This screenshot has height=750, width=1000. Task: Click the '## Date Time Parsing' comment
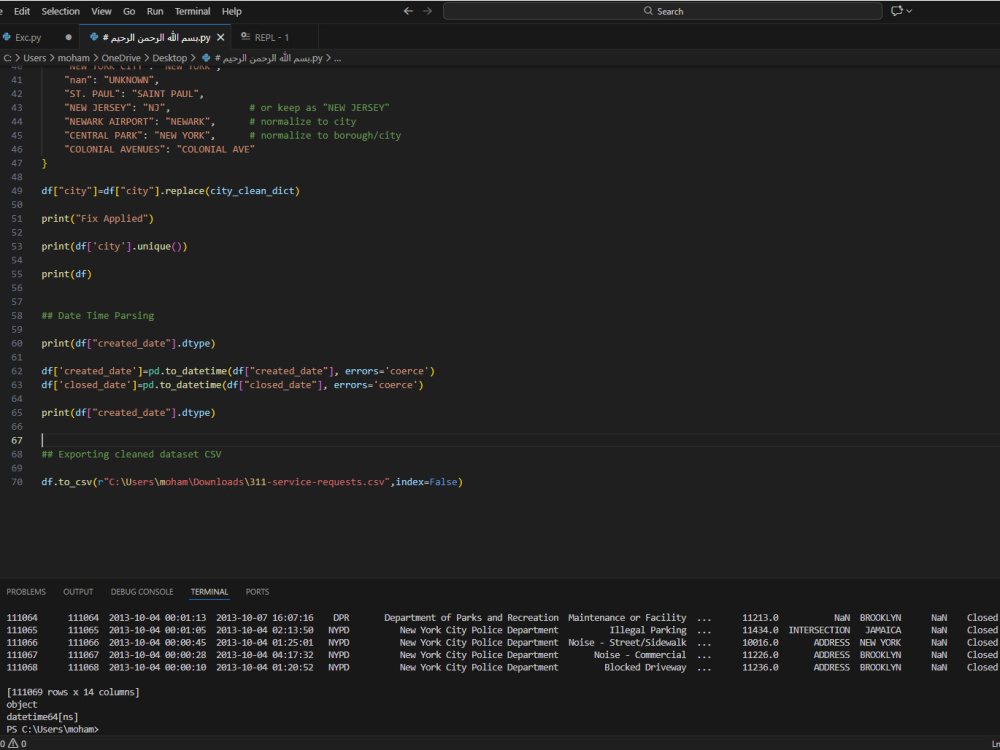[98, 316]
